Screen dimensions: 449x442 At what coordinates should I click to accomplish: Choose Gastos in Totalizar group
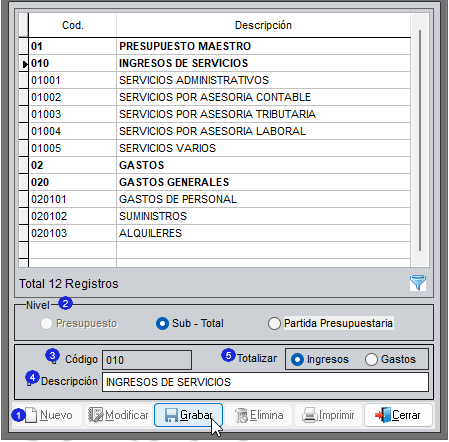pos(390,359)
